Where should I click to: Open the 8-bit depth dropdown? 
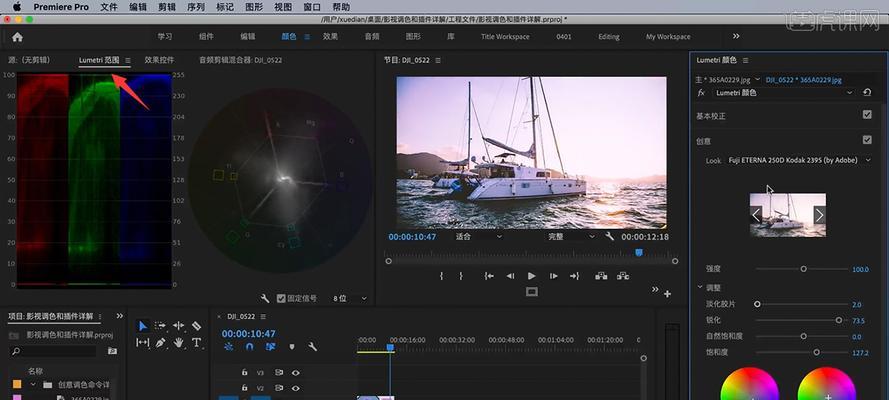coord(350,298)
